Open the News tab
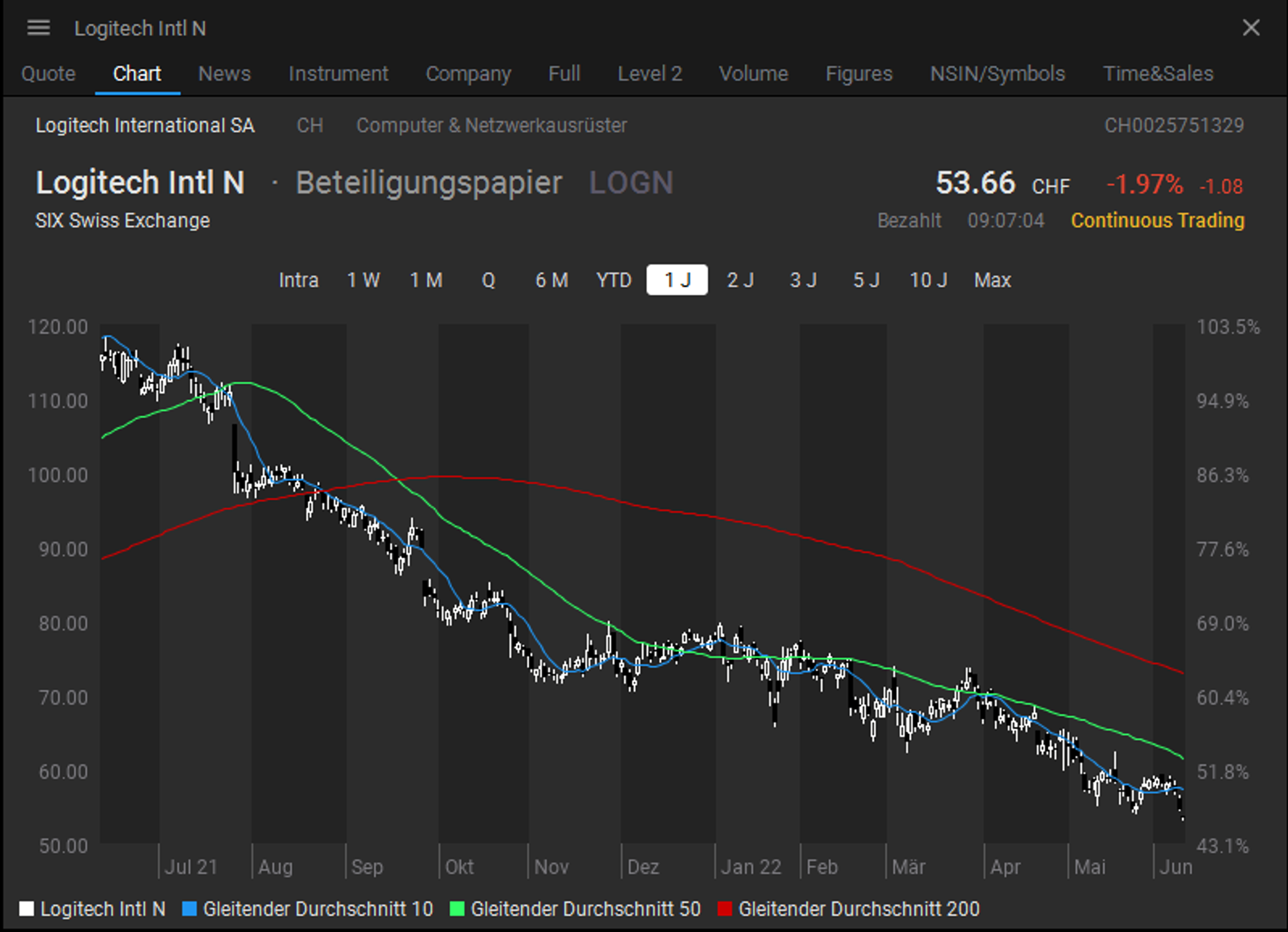Screen dimensions: 1288x932 224,74
